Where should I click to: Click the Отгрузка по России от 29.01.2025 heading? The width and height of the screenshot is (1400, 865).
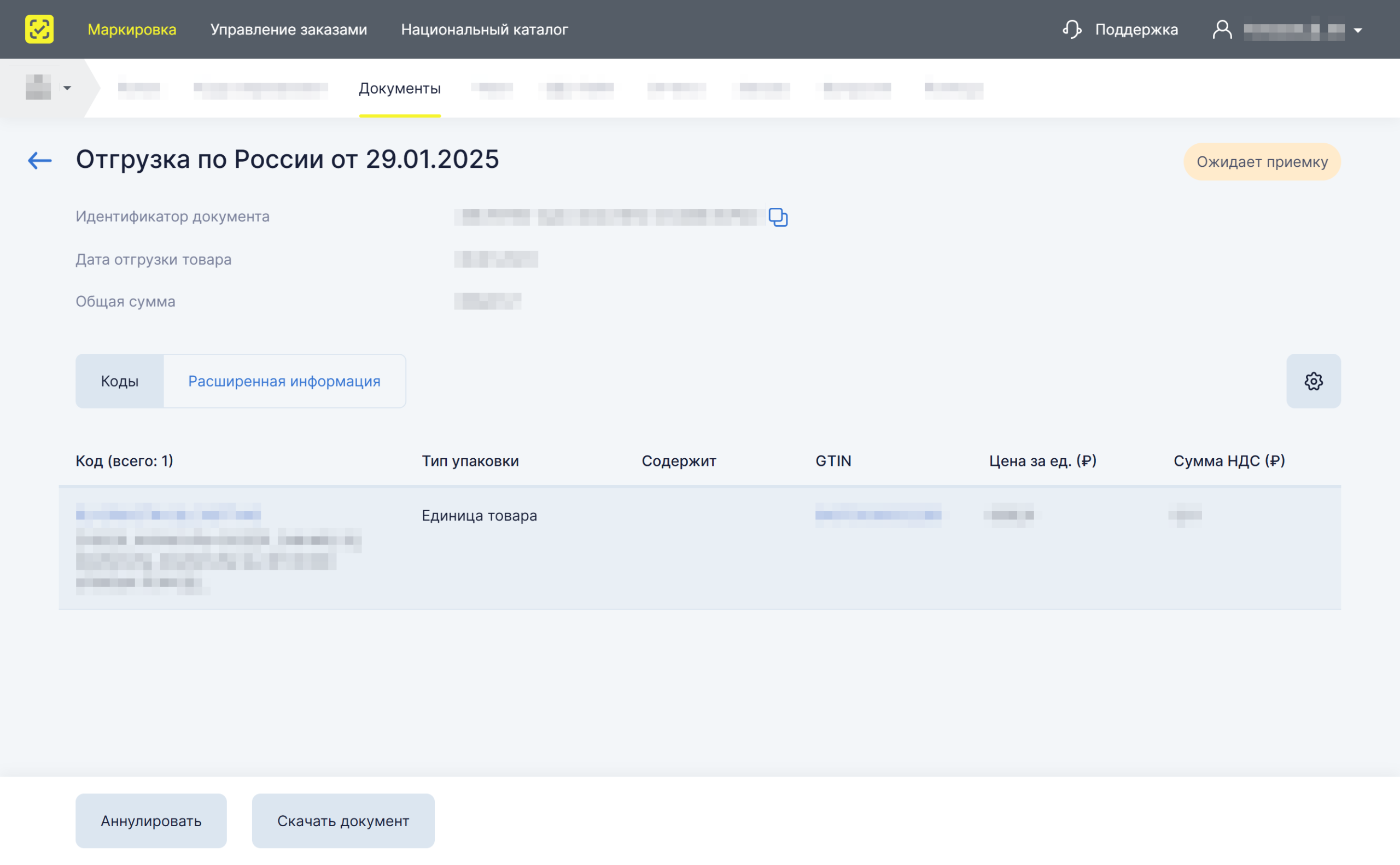[x=288, y=159]
